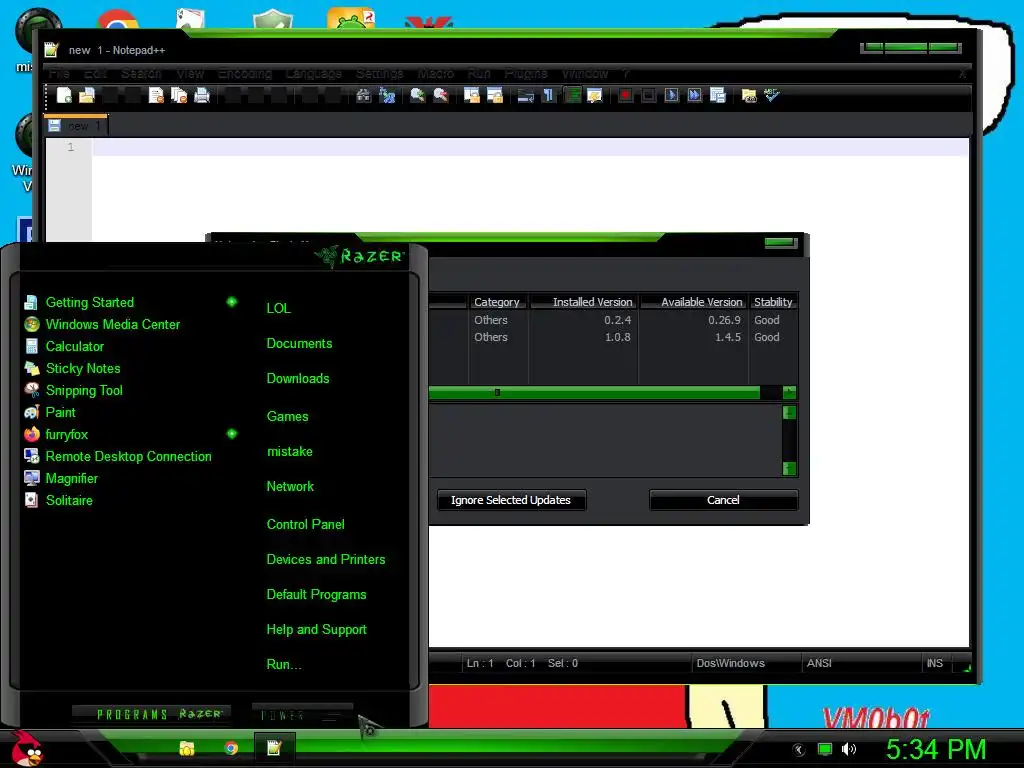Click Run... in the Start menu

tap(283, 665)
